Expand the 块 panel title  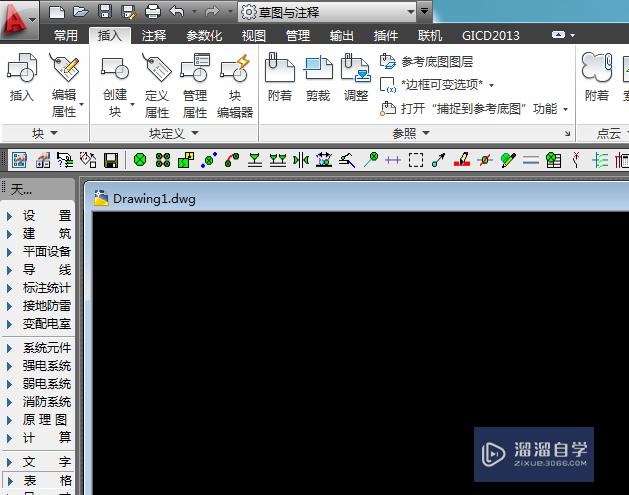coord(45,133)
